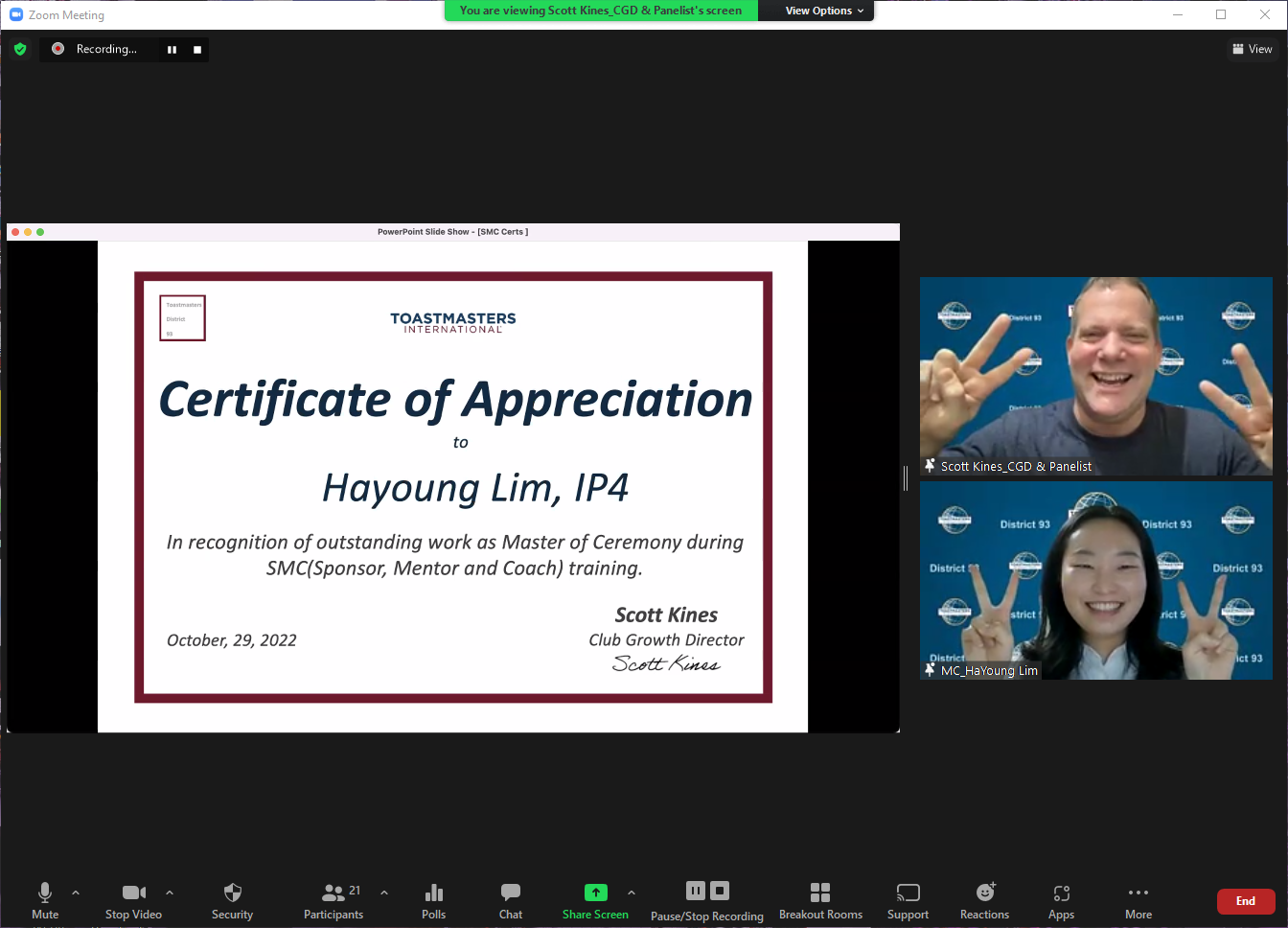Open share options caret next to Share Screen

632,893
